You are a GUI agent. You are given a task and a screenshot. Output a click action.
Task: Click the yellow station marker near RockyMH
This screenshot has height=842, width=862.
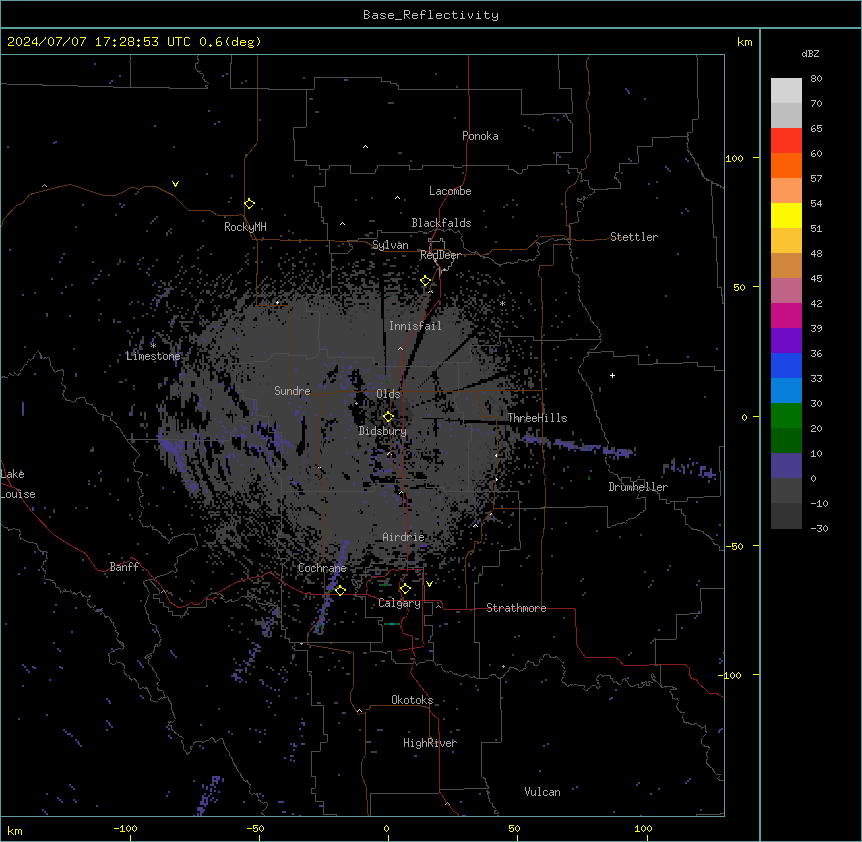click(250, 204)
